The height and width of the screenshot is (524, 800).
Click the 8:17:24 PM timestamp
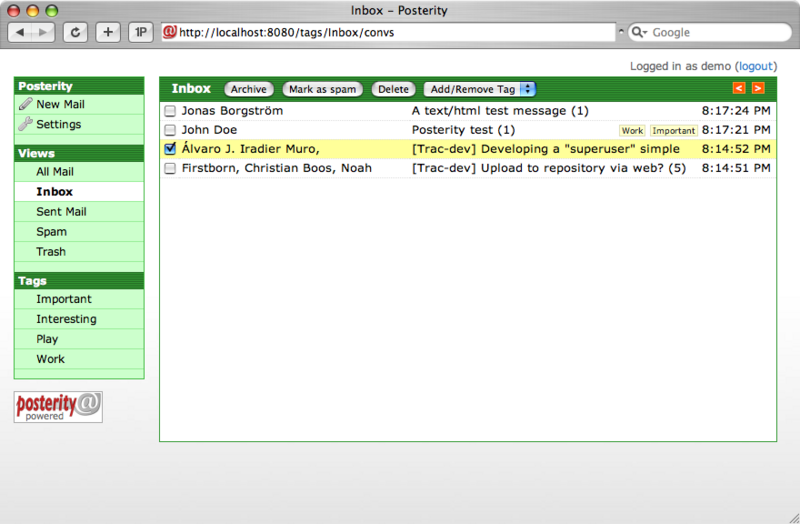coord(736,111)
